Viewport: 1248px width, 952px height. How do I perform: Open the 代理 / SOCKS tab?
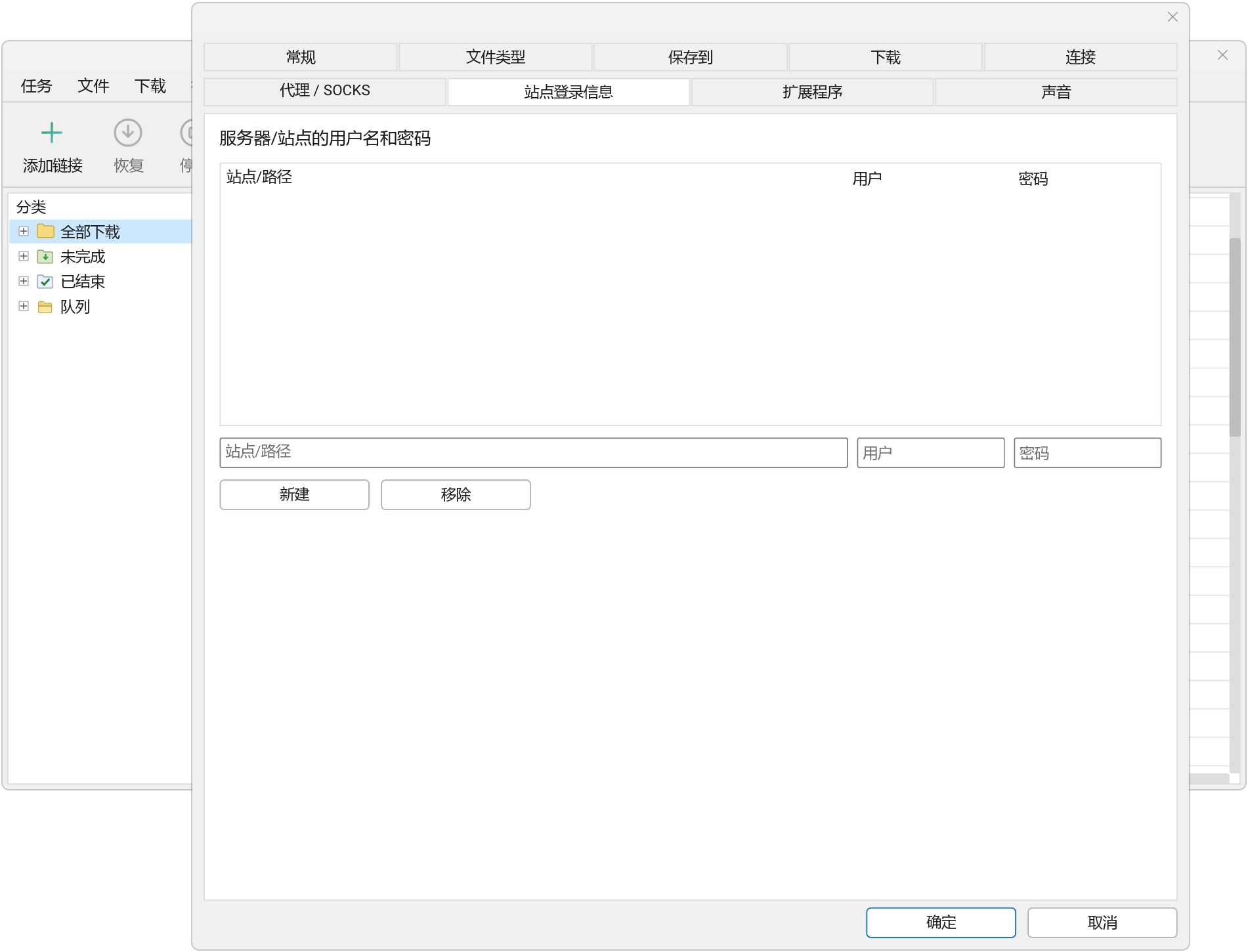[x=325, y=91]
